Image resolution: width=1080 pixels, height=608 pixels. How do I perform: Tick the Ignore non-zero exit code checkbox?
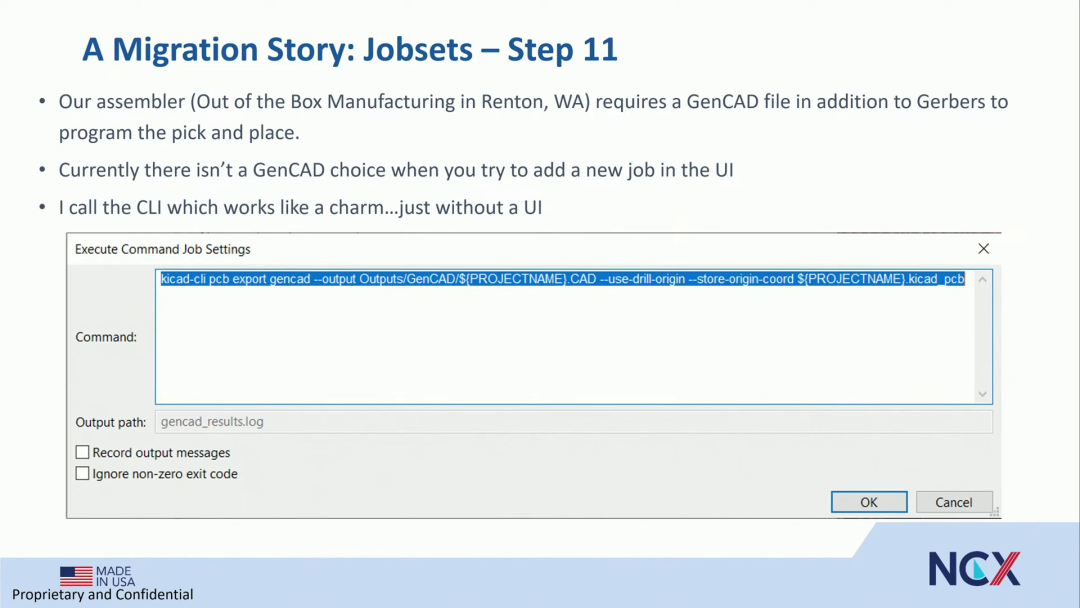82,474
